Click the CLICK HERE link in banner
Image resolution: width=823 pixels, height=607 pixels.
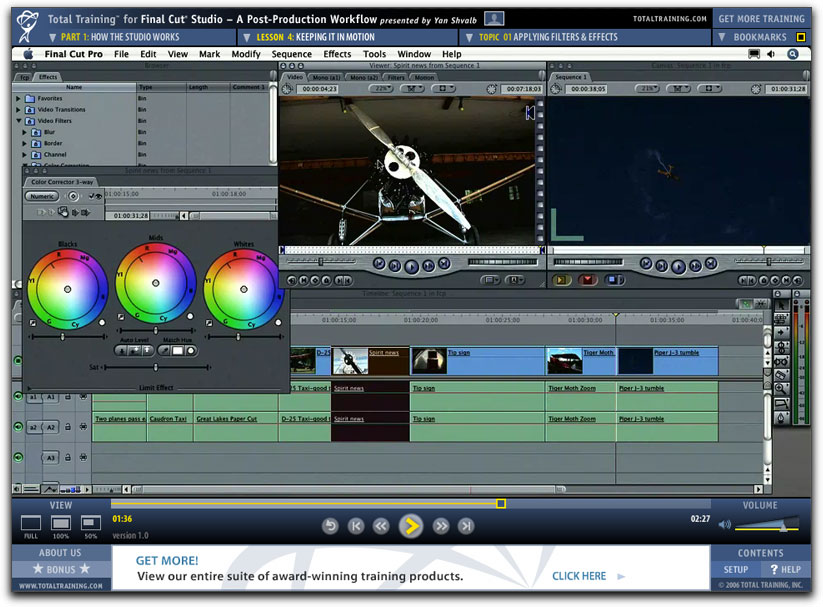pos(580,576)
